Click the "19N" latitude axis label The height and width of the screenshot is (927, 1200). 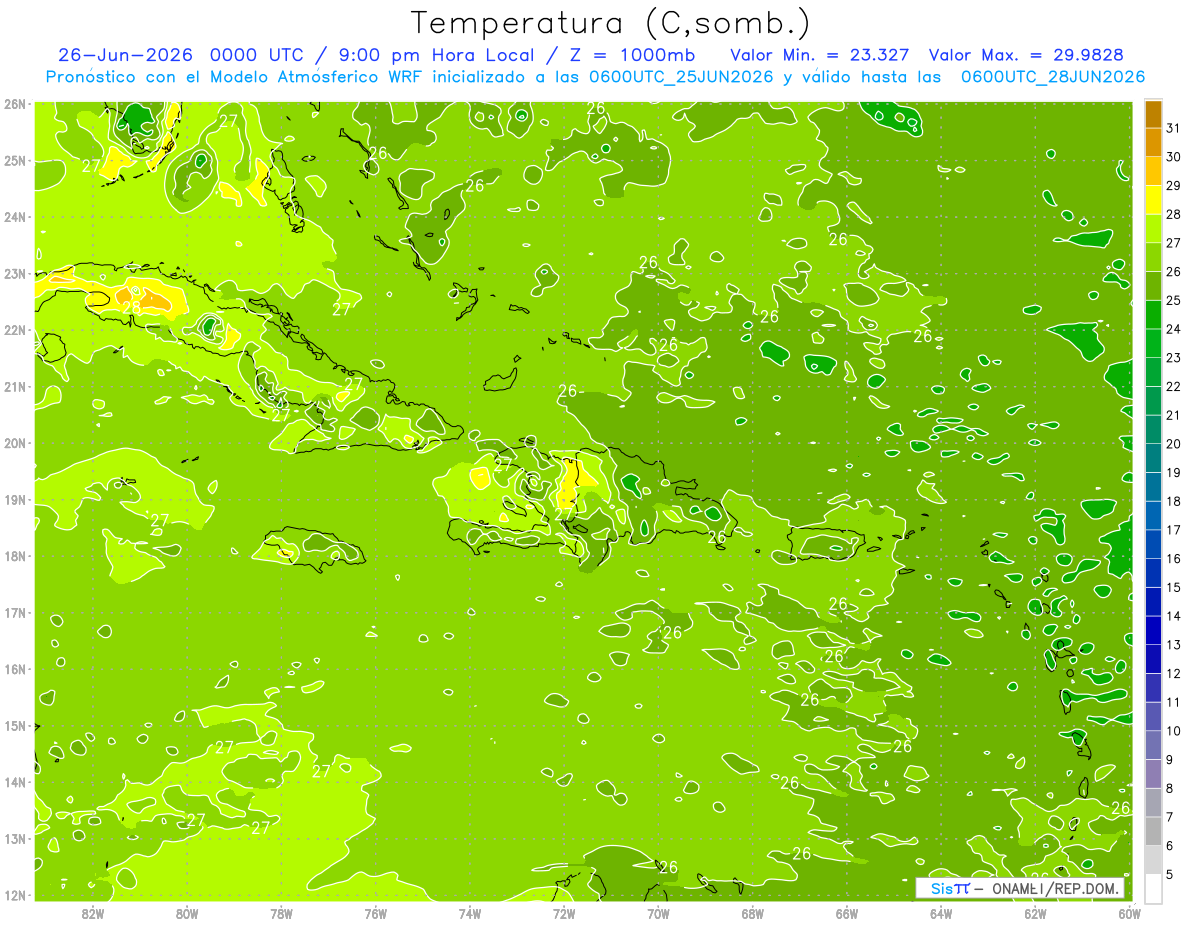(x=14, y=500)
